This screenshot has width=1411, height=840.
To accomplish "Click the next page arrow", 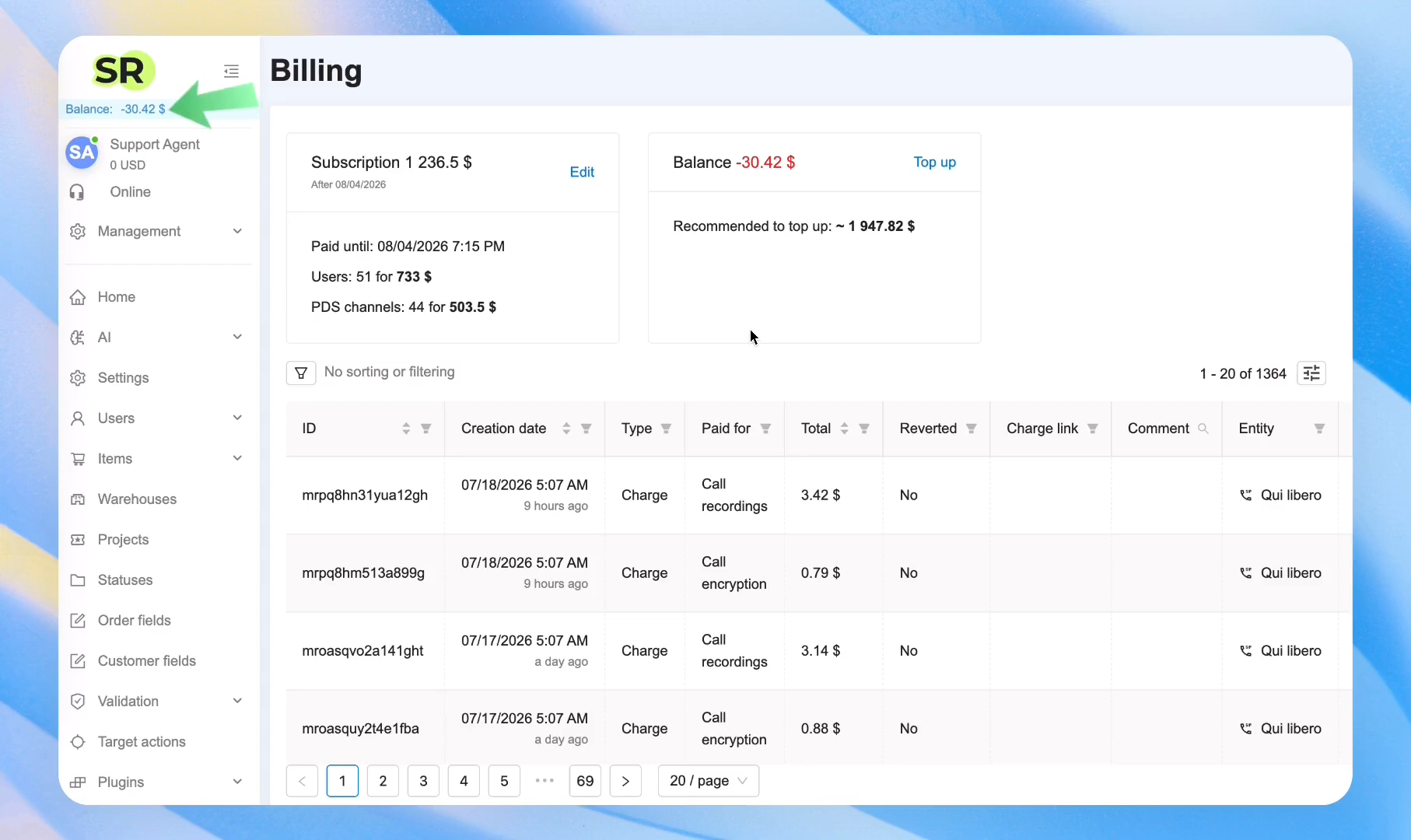I will click(x=625, y=781).
